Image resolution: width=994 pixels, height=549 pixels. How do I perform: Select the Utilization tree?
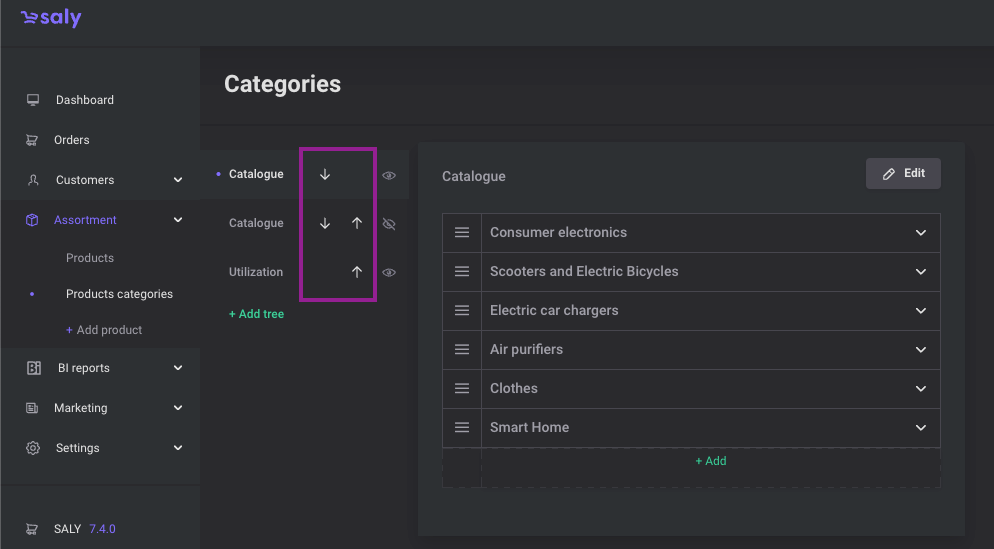256,272
